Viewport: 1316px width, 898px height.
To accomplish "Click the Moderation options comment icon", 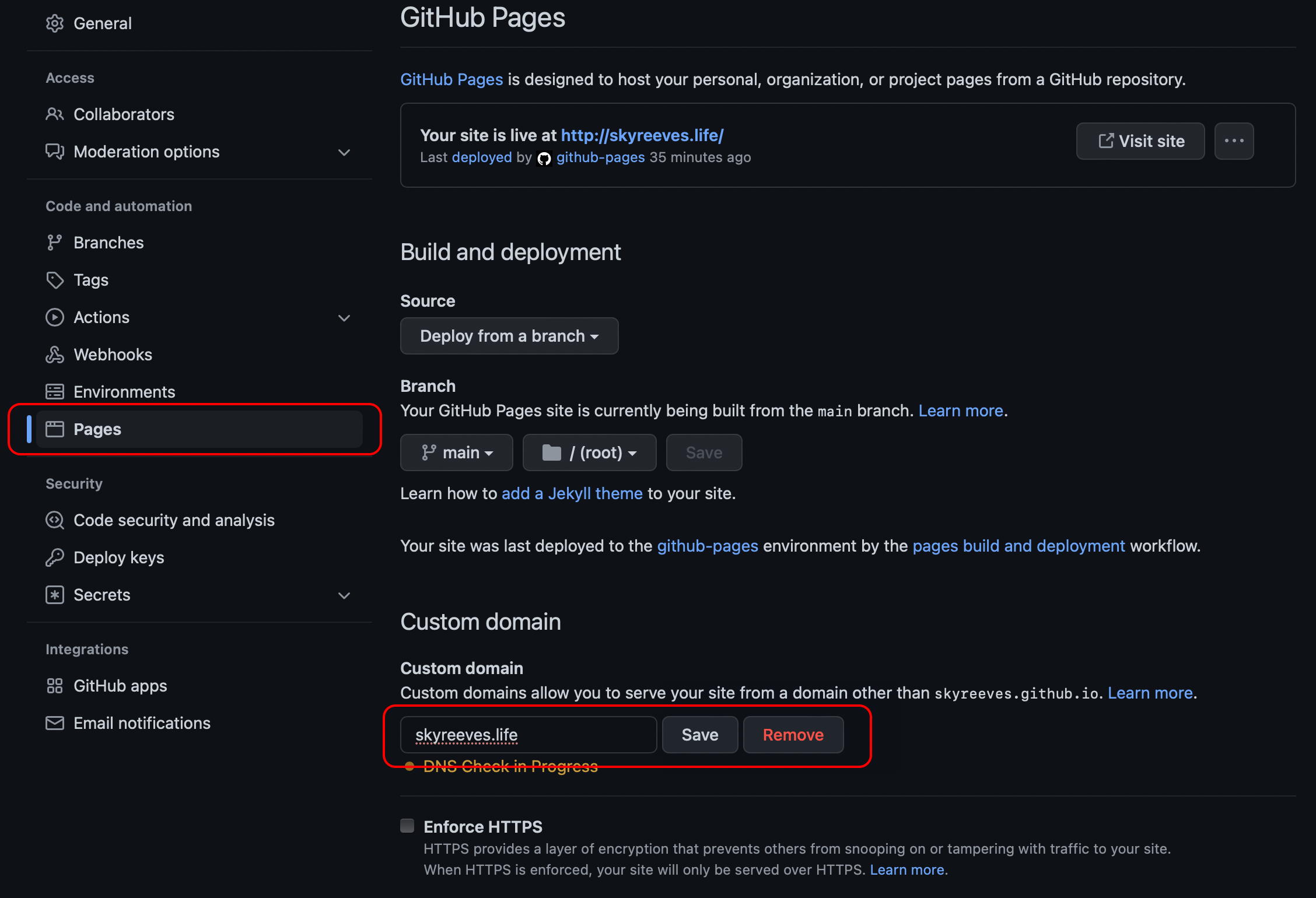I will point(55,152).
